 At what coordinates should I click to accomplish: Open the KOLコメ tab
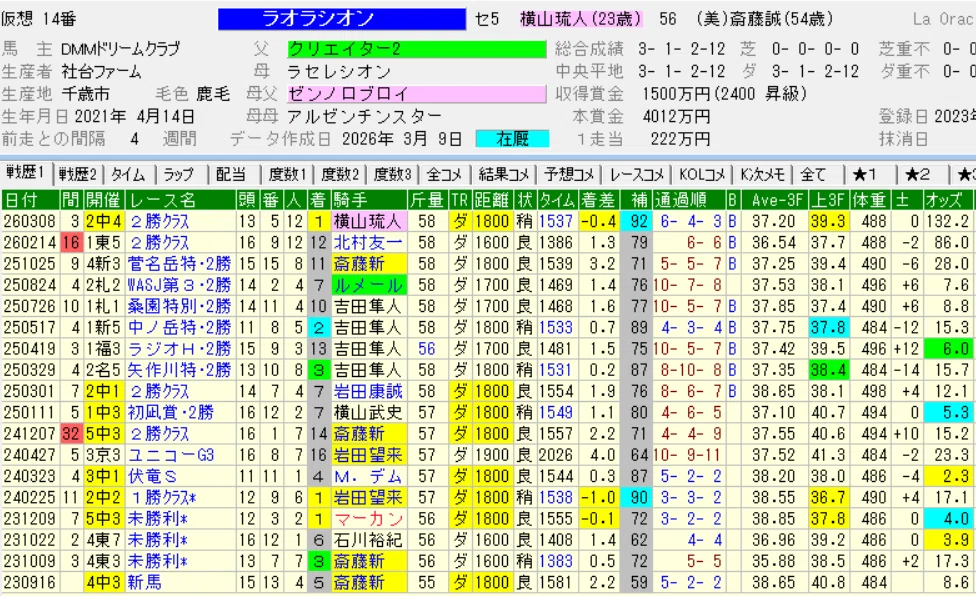pyautogui.click(x=704, y=175)
